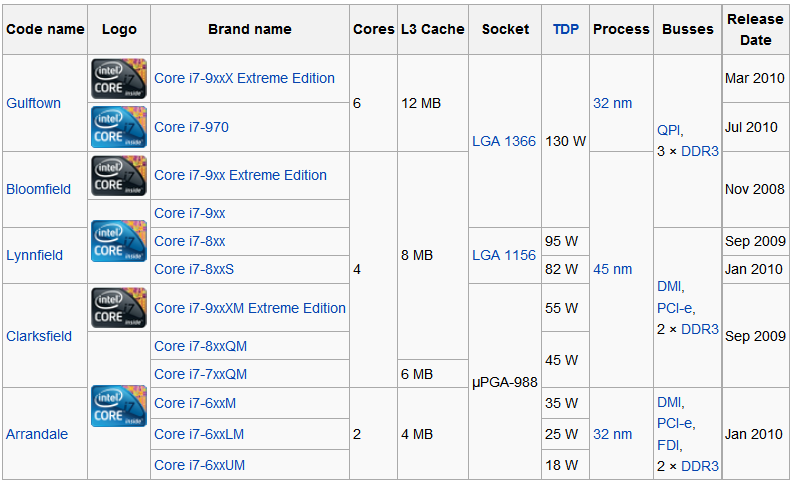This screenshot has height=483, width=793.
Task: Open the Clarksfield link
Action: click(39, 336)
